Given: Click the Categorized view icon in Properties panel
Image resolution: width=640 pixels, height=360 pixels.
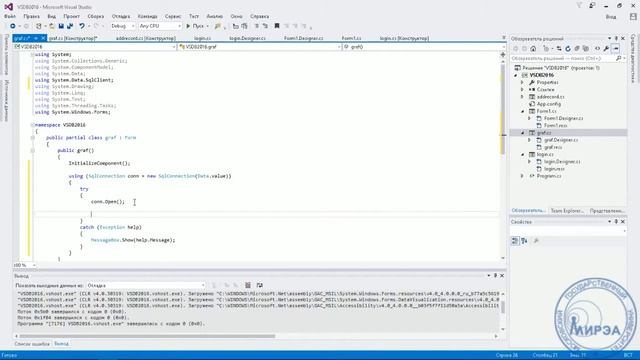Looking at the screenshot, I should (515, 241).
